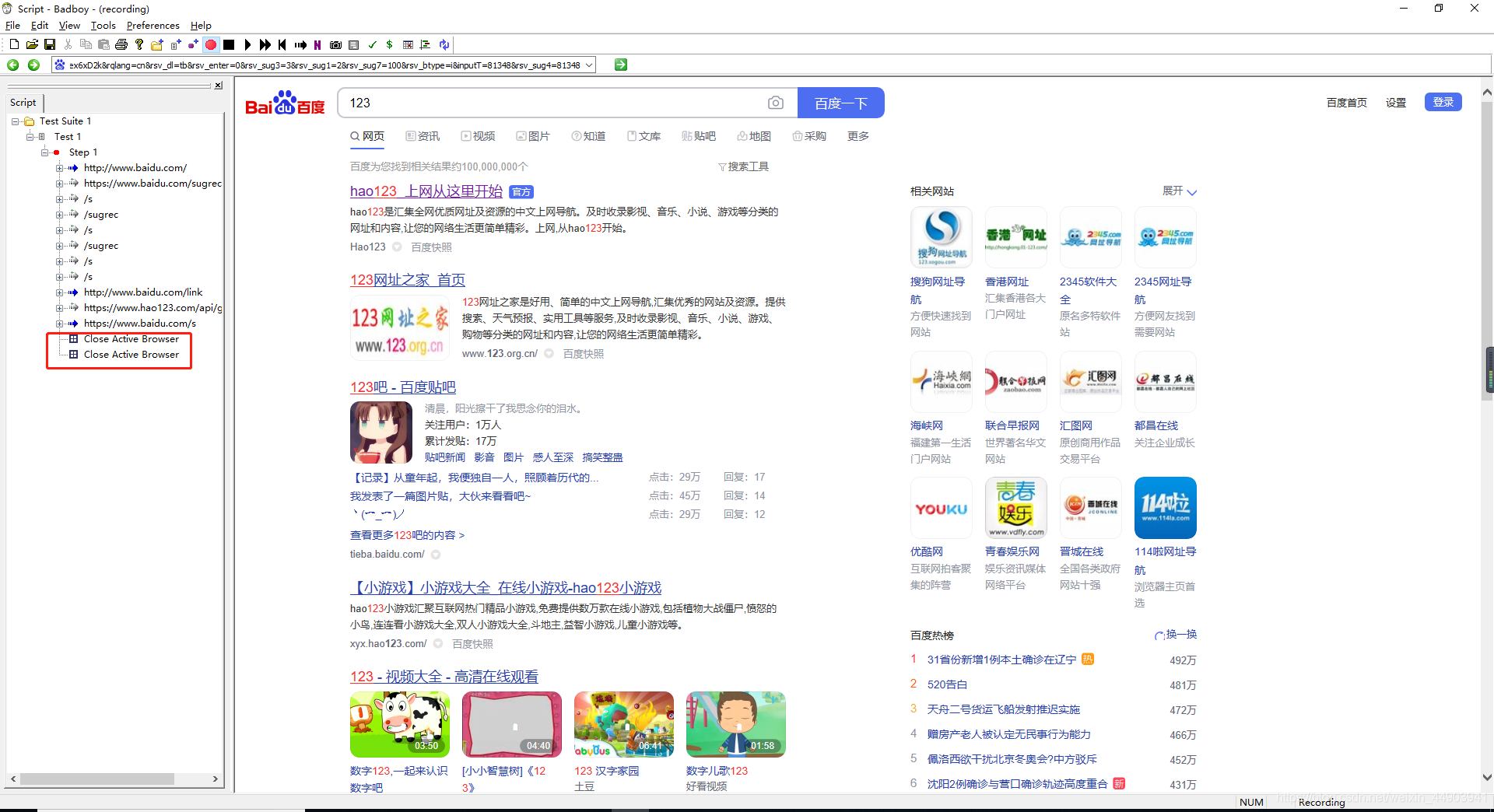This screenshot has width=1494, height=812.
Task: Expand the https://www.baidu.com/s request
Action: 60,324
